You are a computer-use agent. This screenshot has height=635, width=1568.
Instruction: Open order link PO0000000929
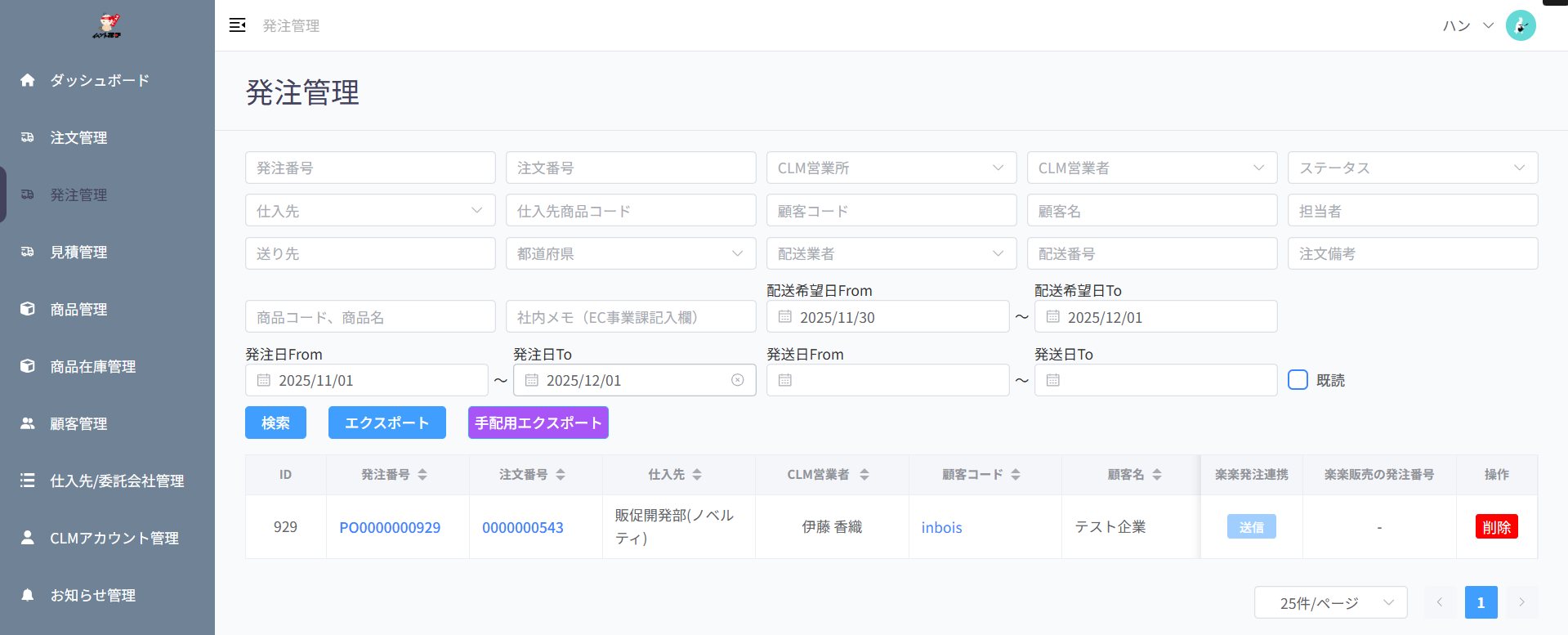click(390, 527)
